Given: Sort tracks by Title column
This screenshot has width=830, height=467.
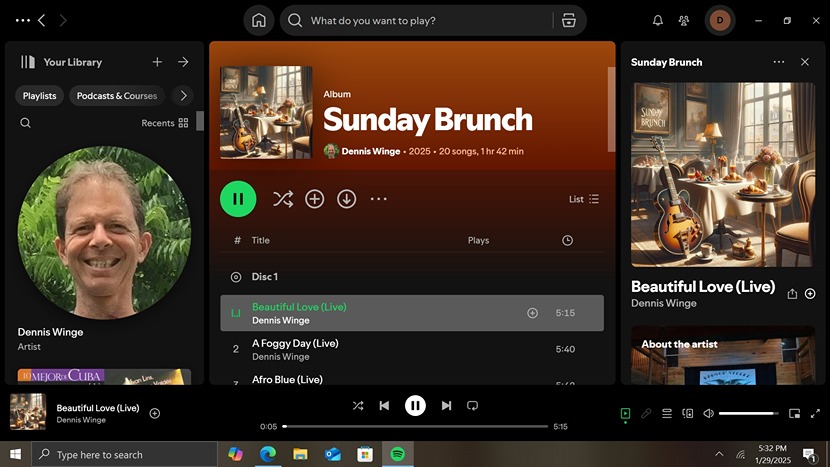Looking at the screenshot, I should click(x=260, y=240).
